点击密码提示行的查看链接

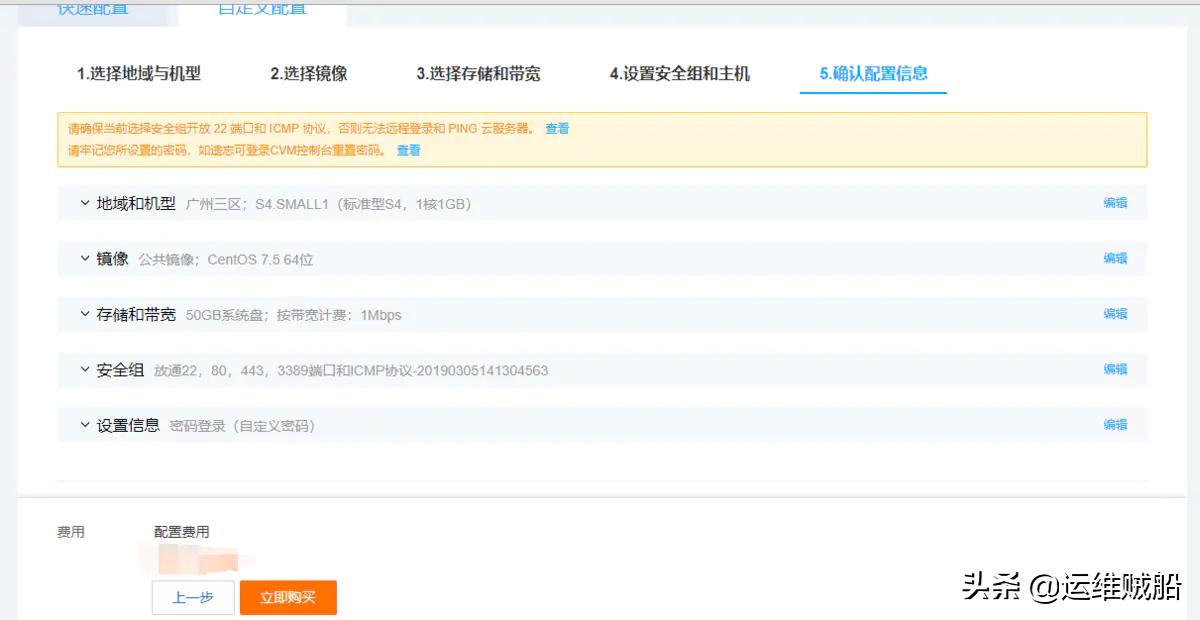click(x=409, y=150)
